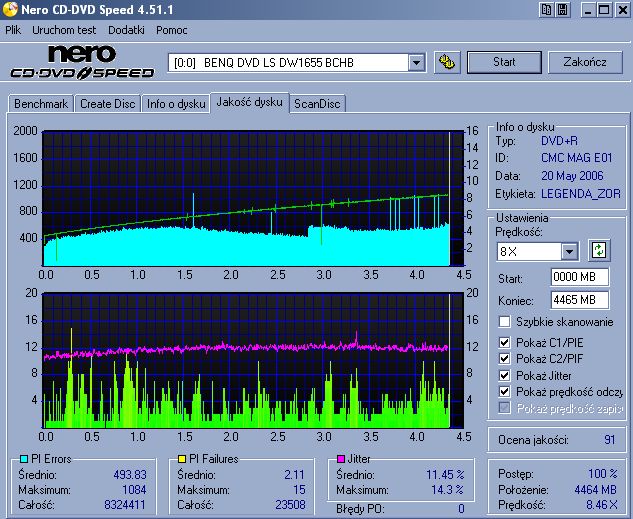The image size is (633, 519).
Task: Click the label value LEGENDA_ZOR
Action: [x=581, y=194]
